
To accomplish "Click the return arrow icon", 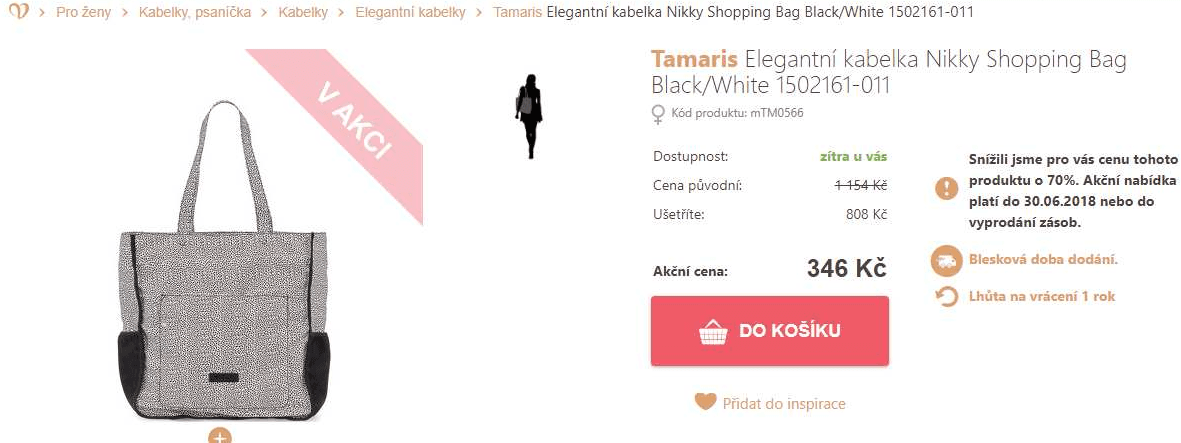I will coord(947,297).
